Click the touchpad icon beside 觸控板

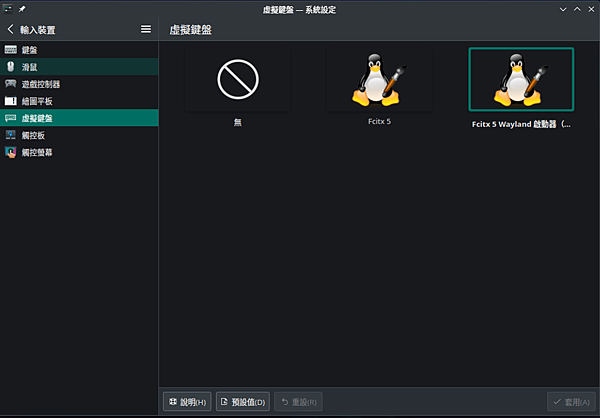pyautogui.click(x=10, y=135)
